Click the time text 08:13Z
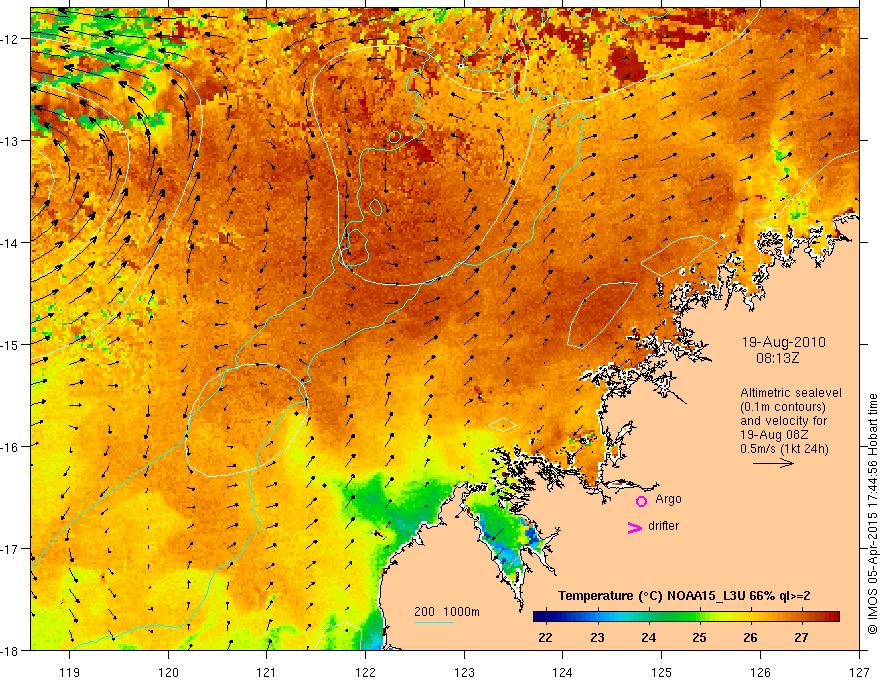Screen dimensions: 880x680 click(777, 358)
